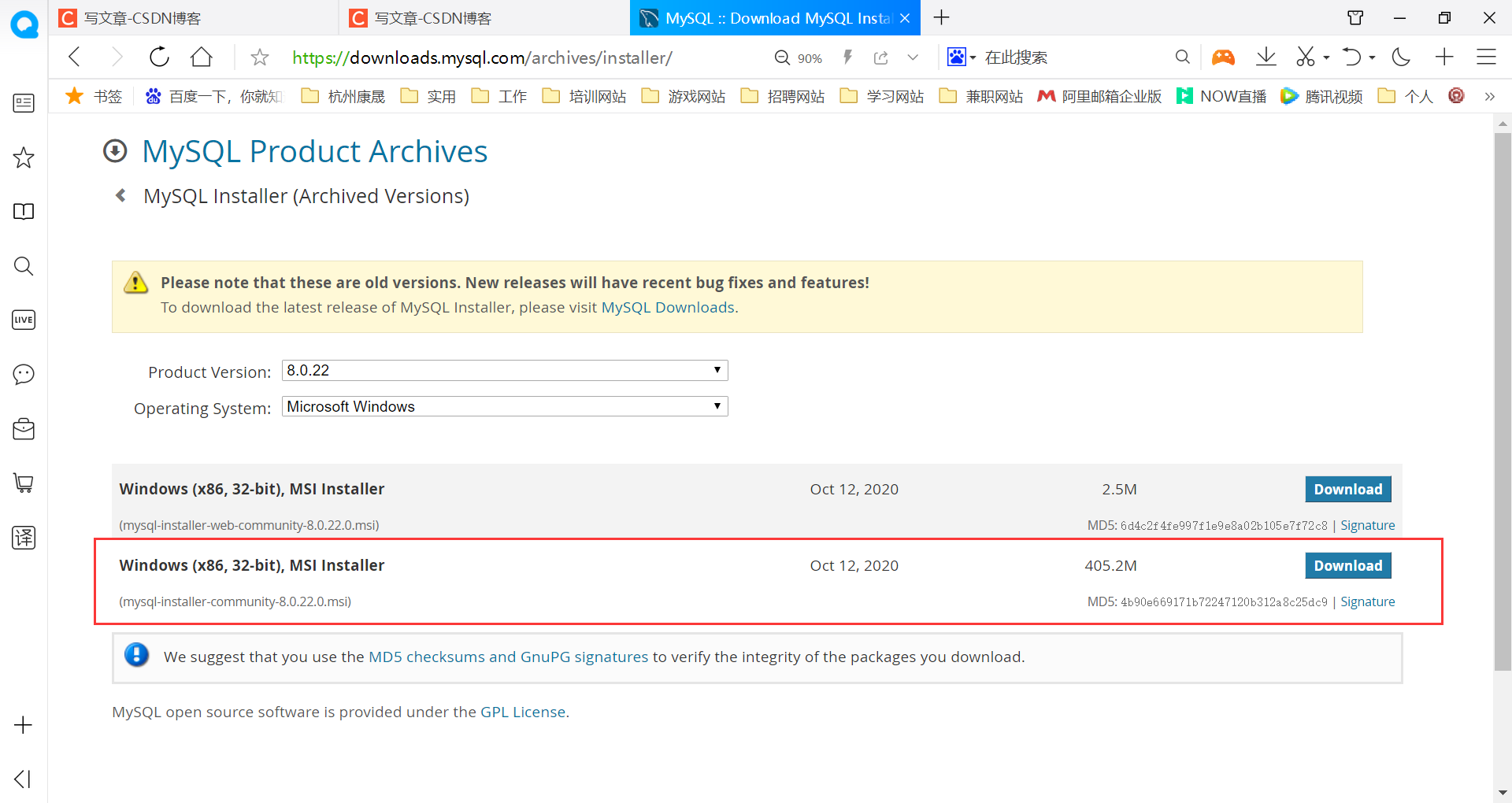The width and height of the screenshot is (1512, 803).
Task: Open the 游戏网站 bookmark folder
Action: pyautogui.click(x=684, y=96)
